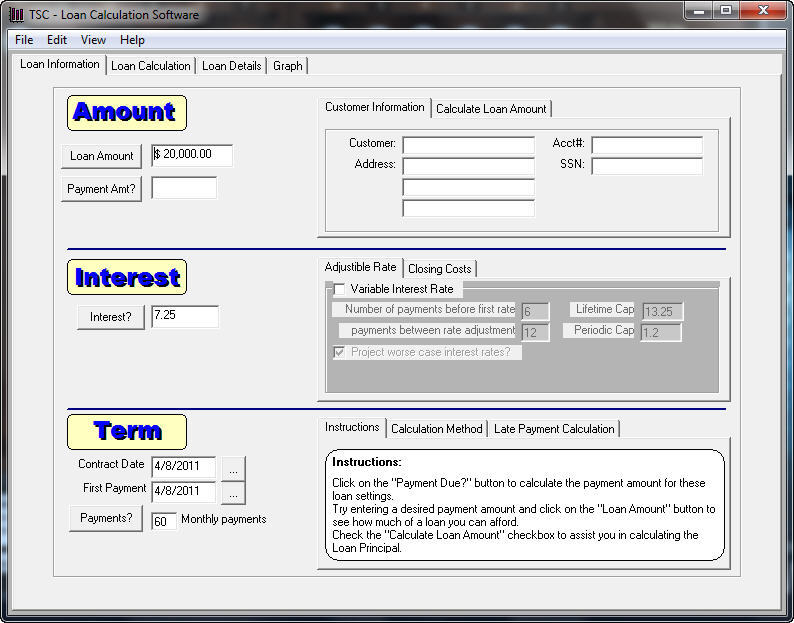Screen dimensions: 794x623
Task: Select the Customer Information tab
Action: [x=375, y=107]
